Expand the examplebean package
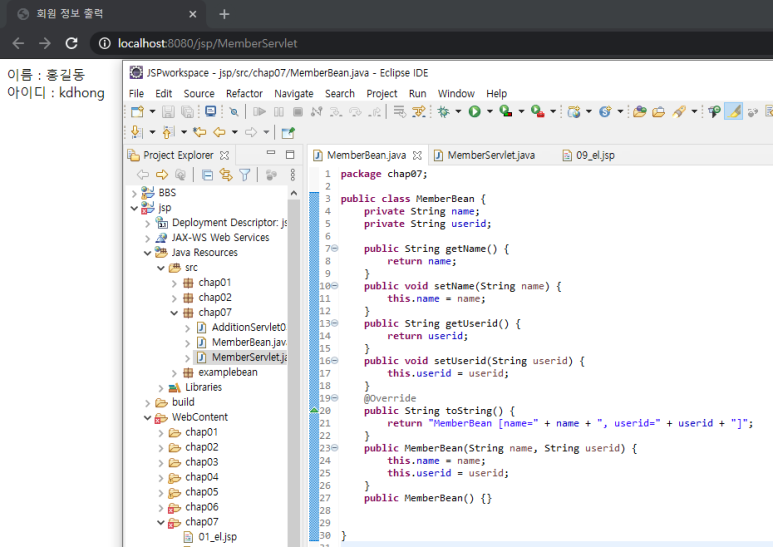This screenshot has width=773, height=547. (174, 373)
